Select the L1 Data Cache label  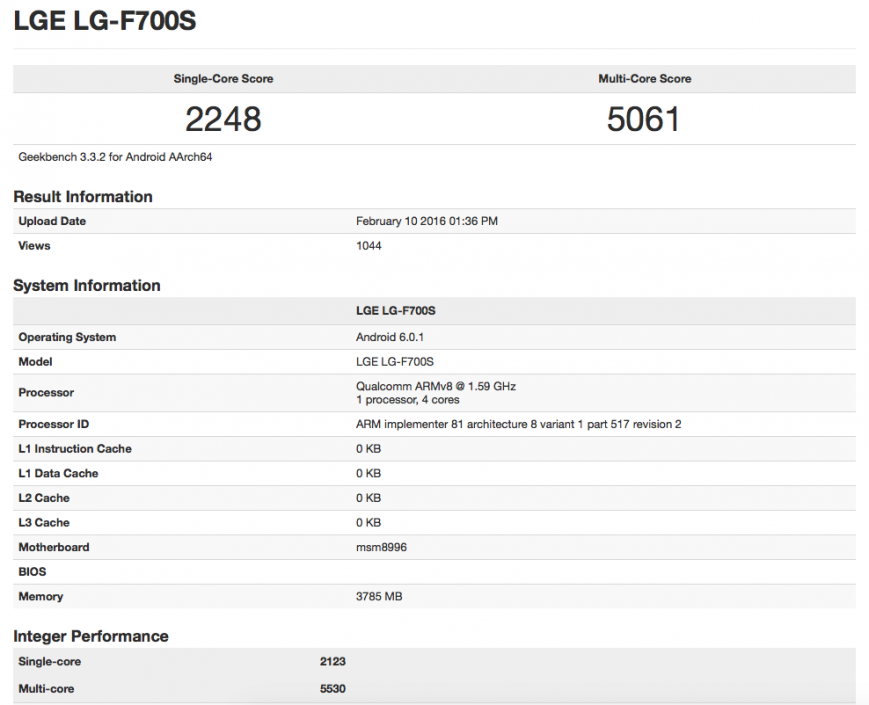click(58, 473)
